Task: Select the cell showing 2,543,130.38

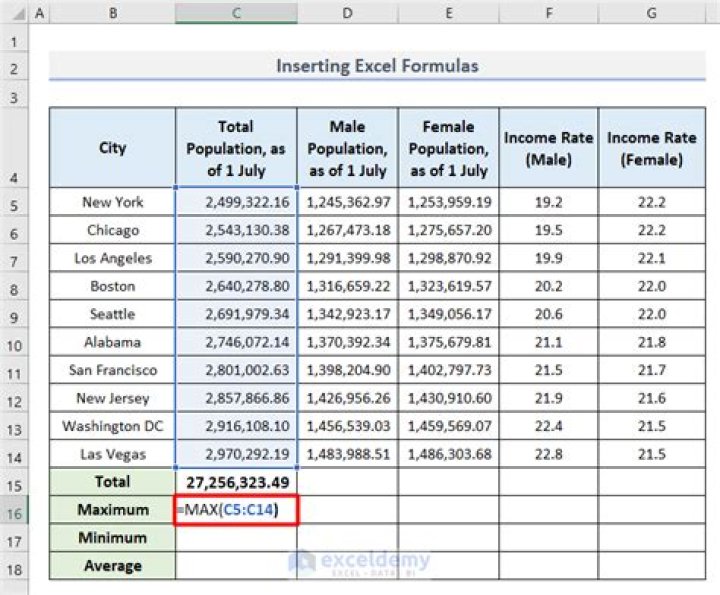Action: click(x=236, y=230)
